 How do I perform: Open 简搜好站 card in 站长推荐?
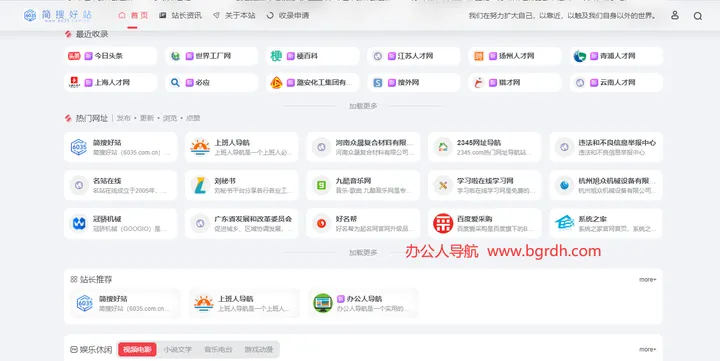click(x=124, y=303)
